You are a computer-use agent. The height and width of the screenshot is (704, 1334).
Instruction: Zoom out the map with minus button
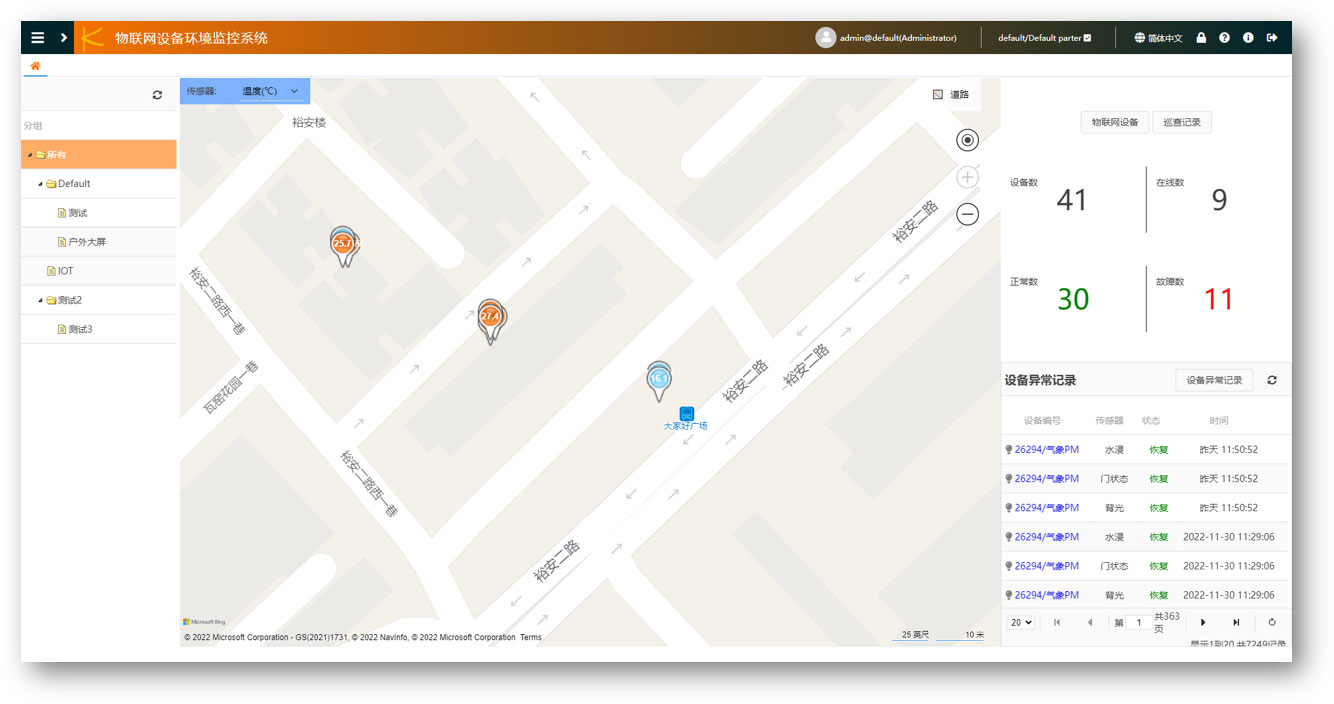click(967, 214)
